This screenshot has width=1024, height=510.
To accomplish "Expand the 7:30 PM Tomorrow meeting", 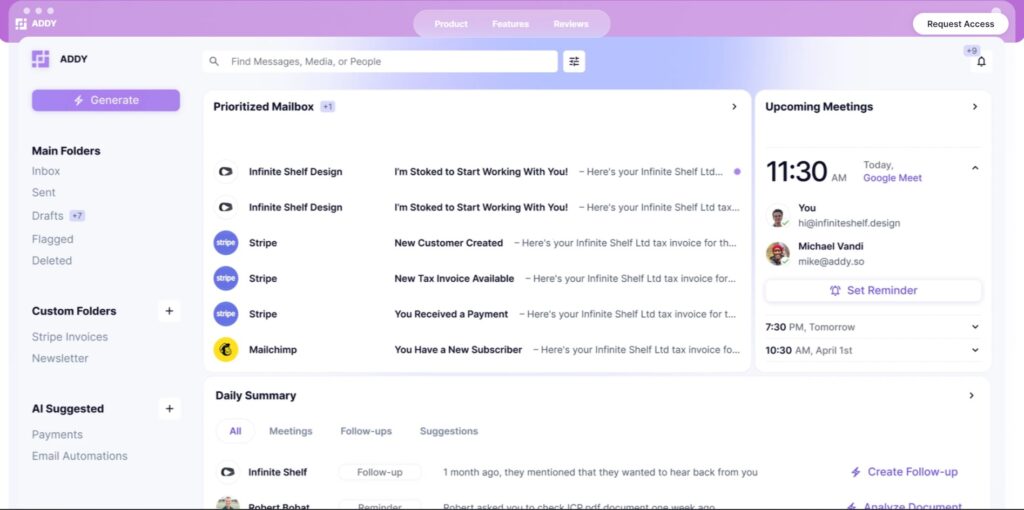I will coord(975,327).
